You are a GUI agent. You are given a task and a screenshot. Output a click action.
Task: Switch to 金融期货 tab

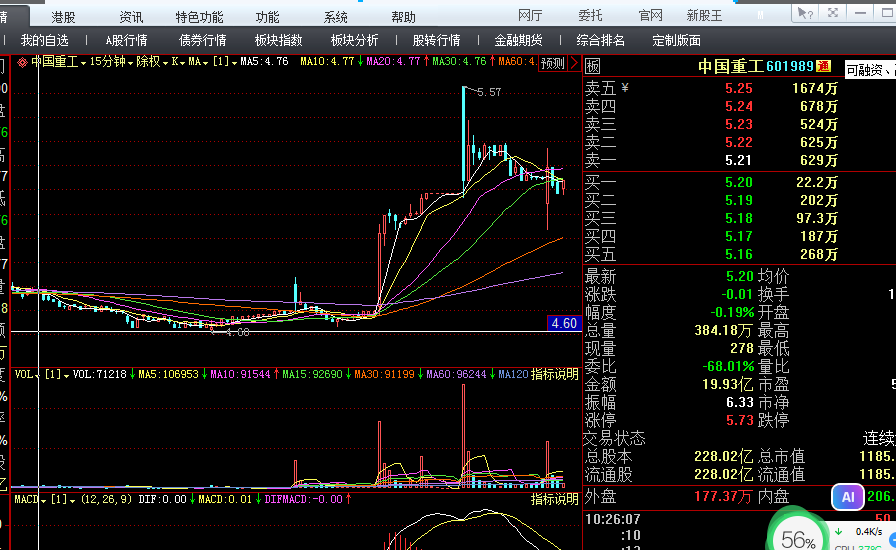[518, 41]
